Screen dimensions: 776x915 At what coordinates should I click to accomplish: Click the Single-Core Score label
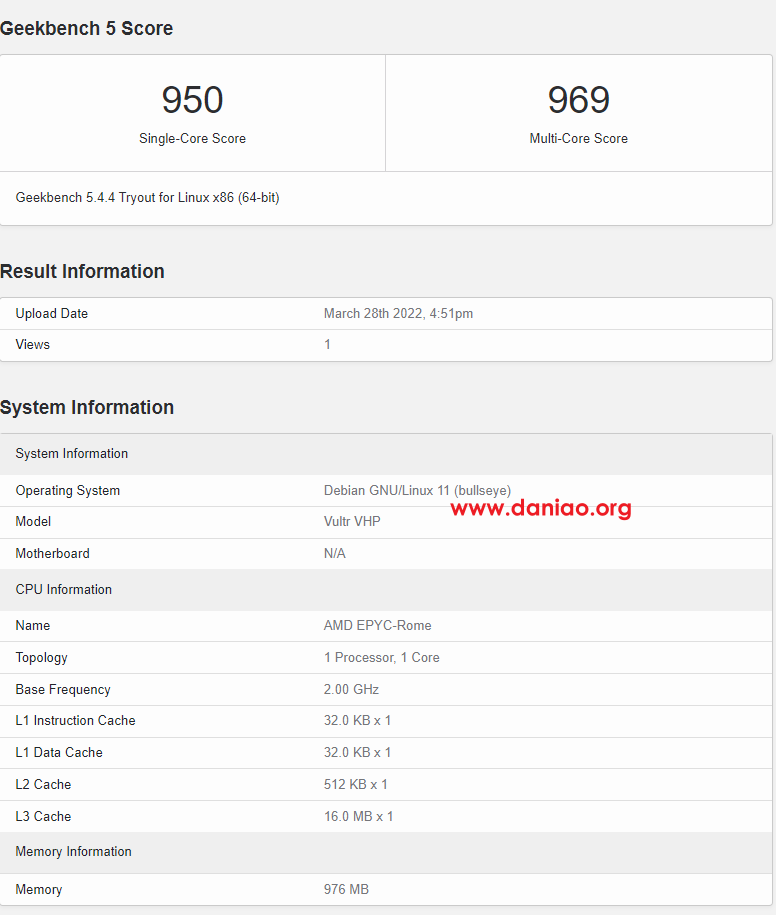[x=193, y=138]
